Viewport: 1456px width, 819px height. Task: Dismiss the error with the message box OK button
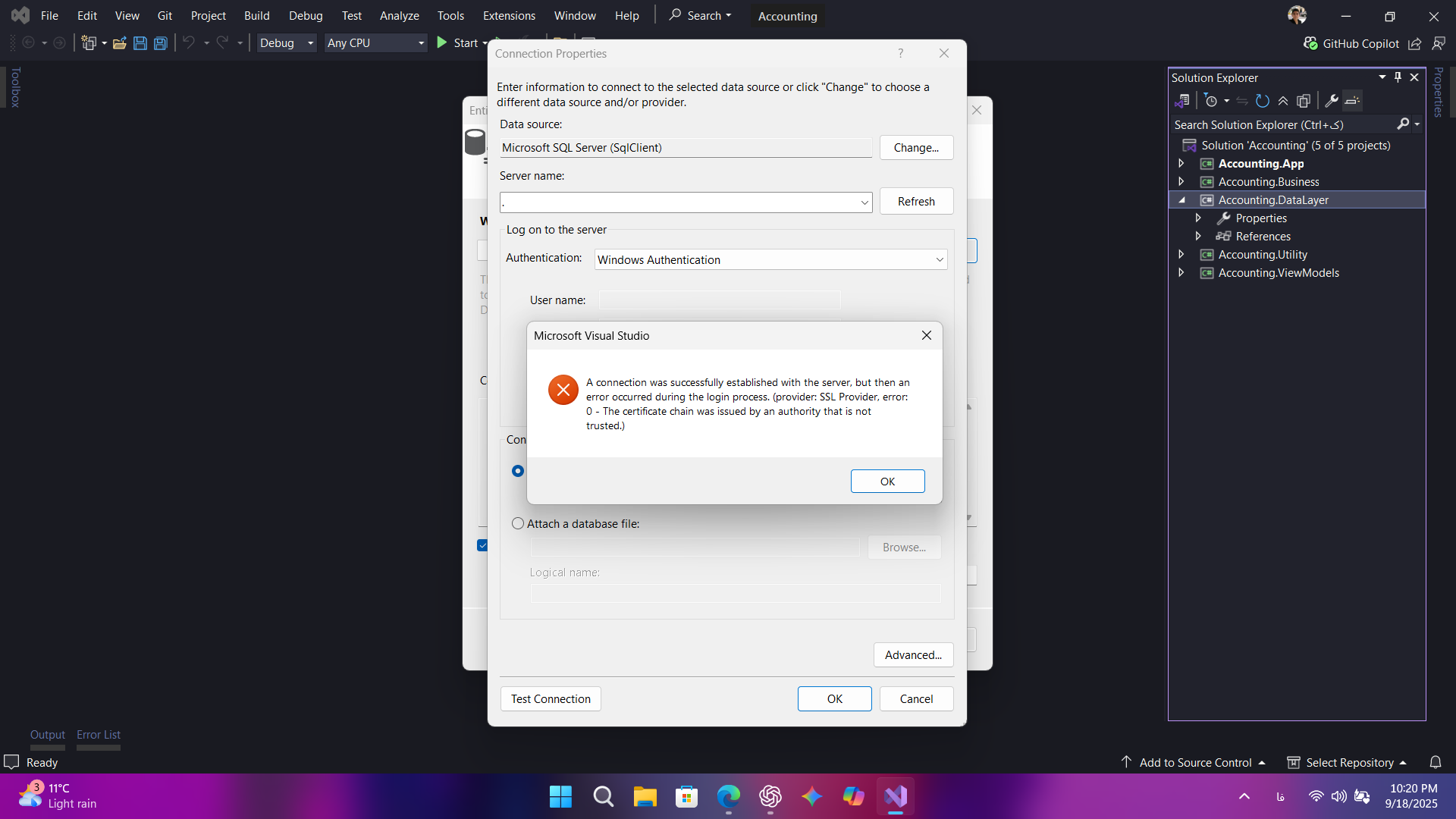tap(887, 482)
